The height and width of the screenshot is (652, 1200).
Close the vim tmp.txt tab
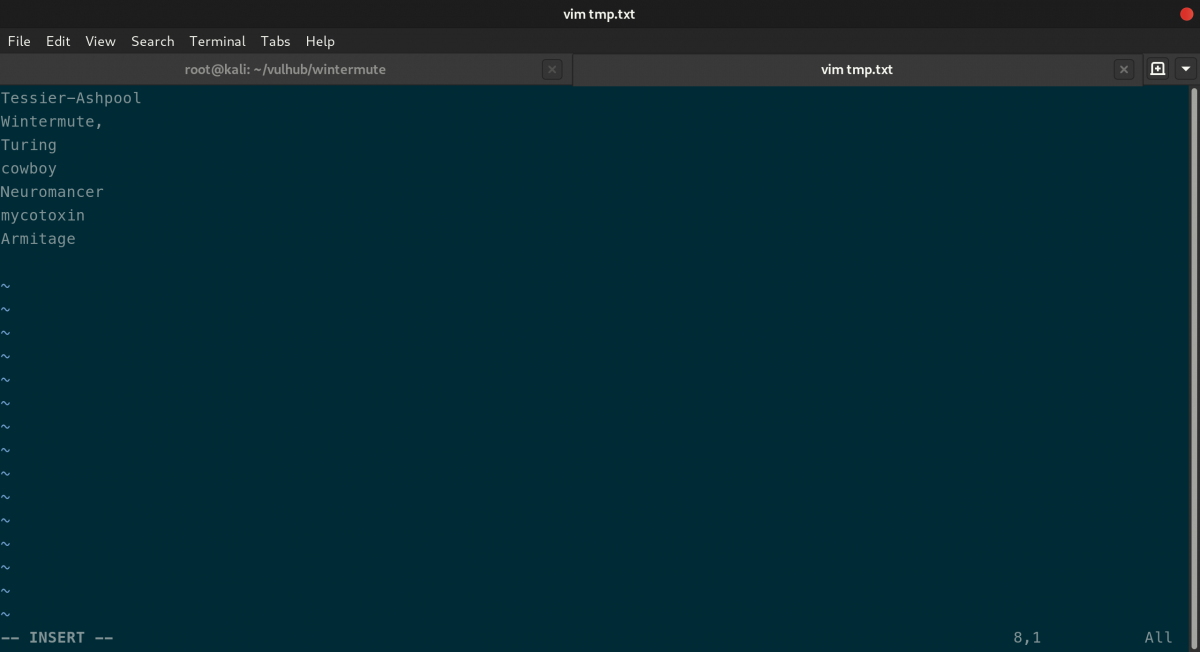pos(1124,69)
